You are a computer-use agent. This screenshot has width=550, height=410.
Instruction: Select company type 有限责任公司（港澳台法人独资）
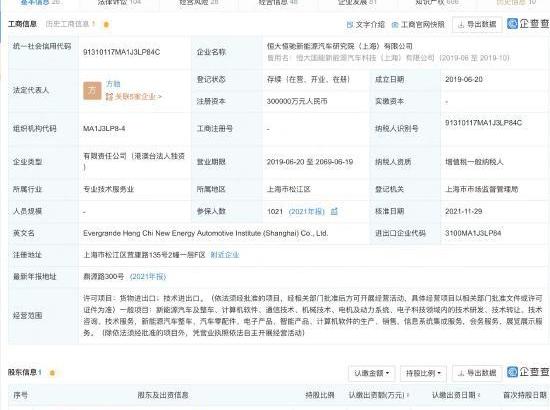[134, 161]
